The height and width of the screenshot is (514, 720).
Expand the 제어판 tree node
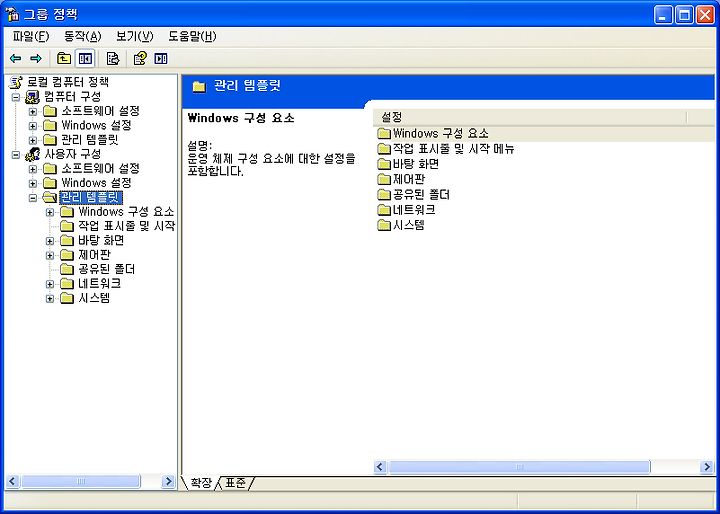pyautogui.click(x=50, y=255)
